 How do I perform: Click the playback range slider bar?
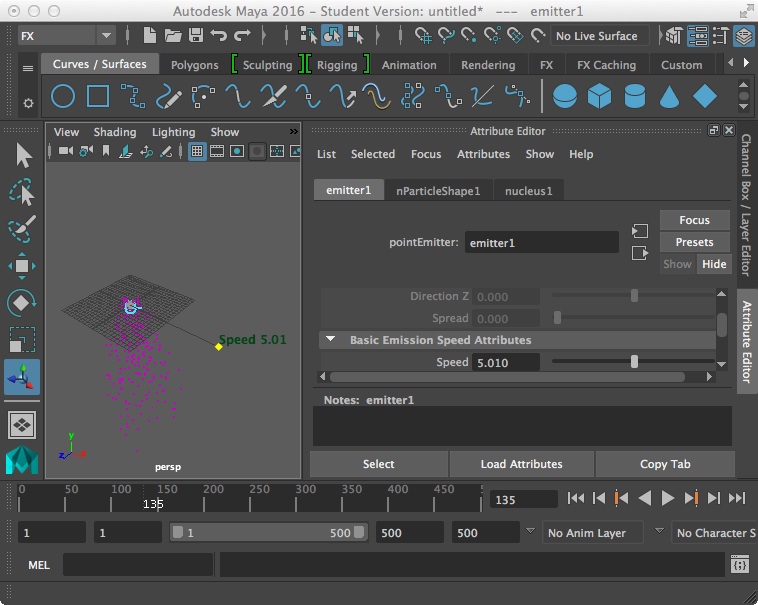pos(268,533)
